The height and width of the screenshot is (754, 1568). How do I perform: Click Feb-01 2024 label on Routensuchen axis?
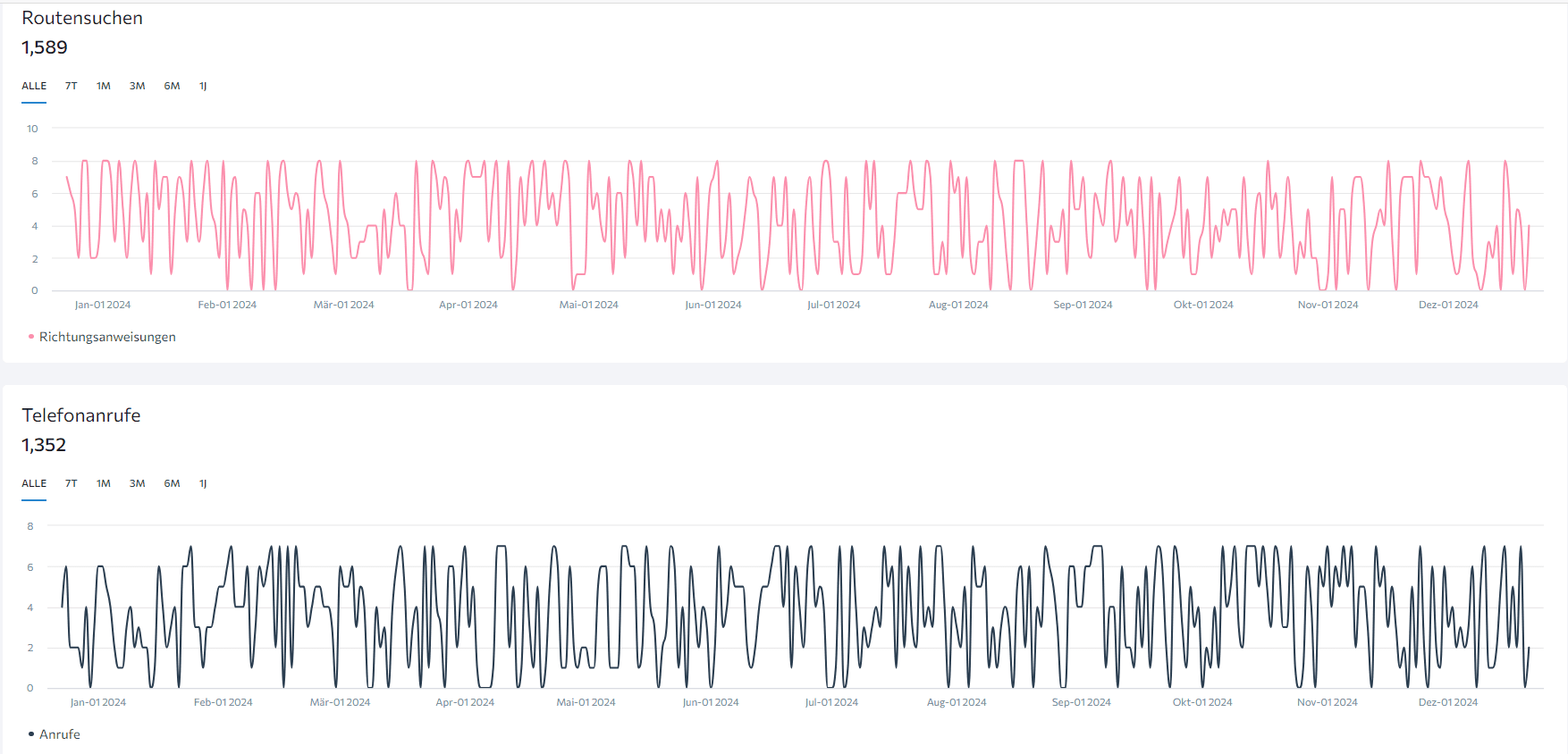click(227, 305)
